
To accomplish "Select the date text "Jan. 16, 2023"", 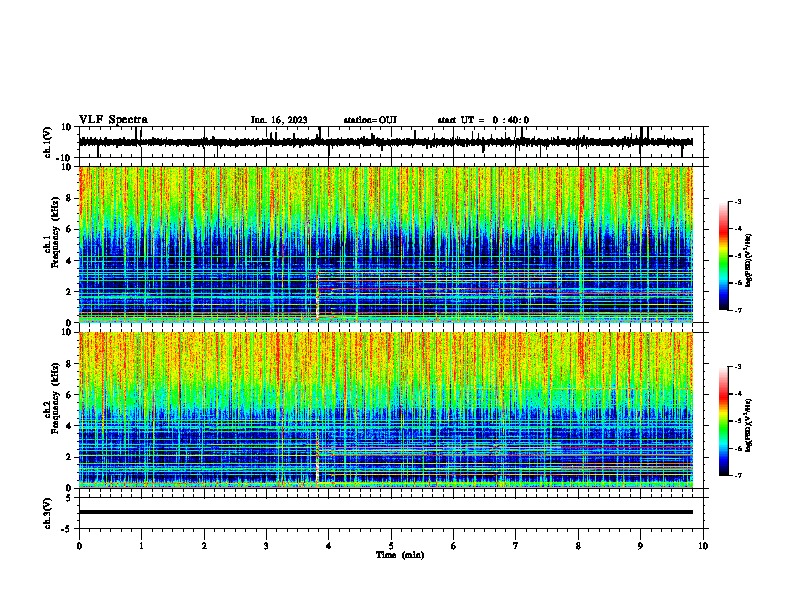I will [x=279, y=120].
